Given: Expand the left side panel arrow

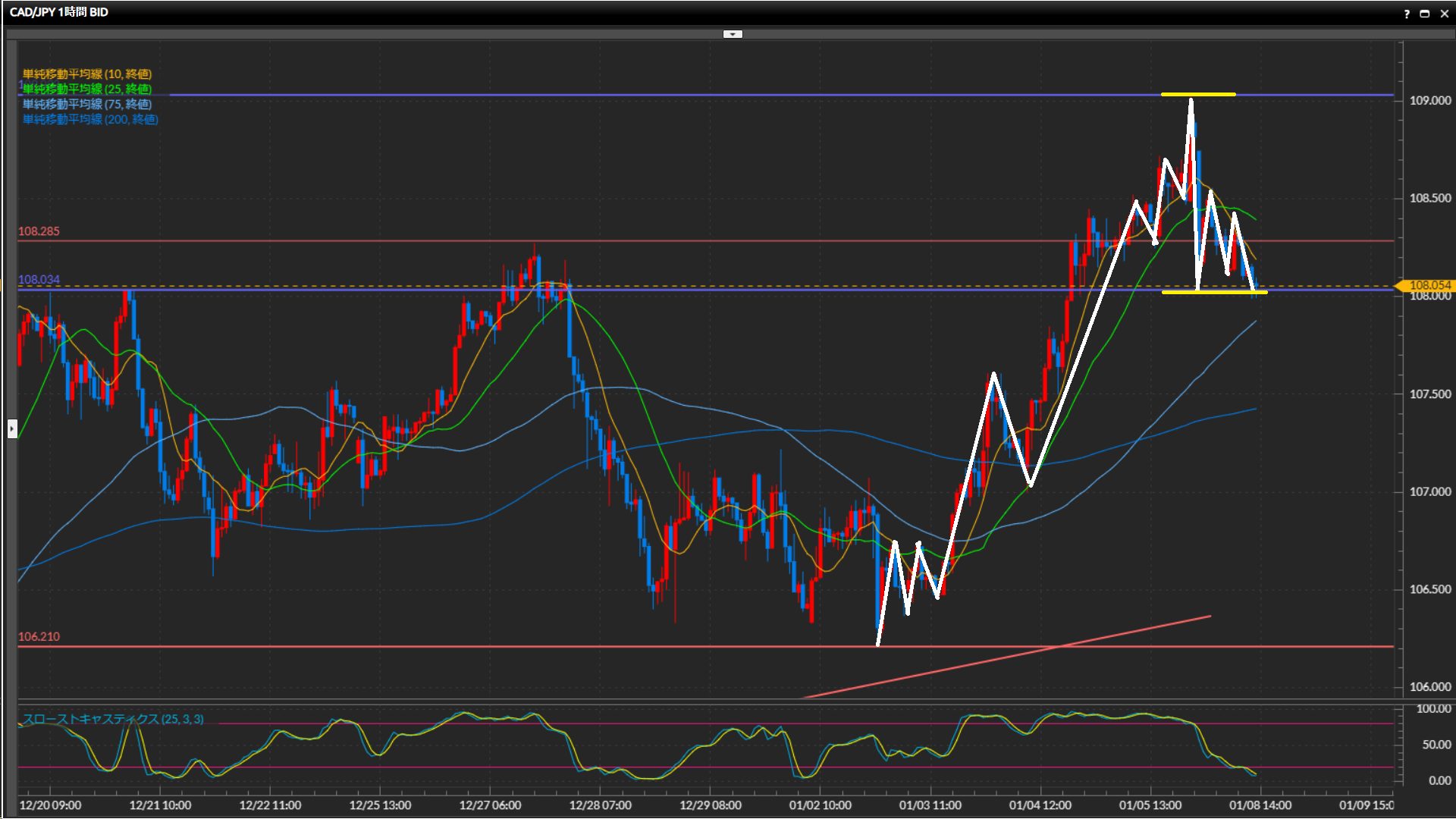Looking at the screenshot, I should [12, 429].
